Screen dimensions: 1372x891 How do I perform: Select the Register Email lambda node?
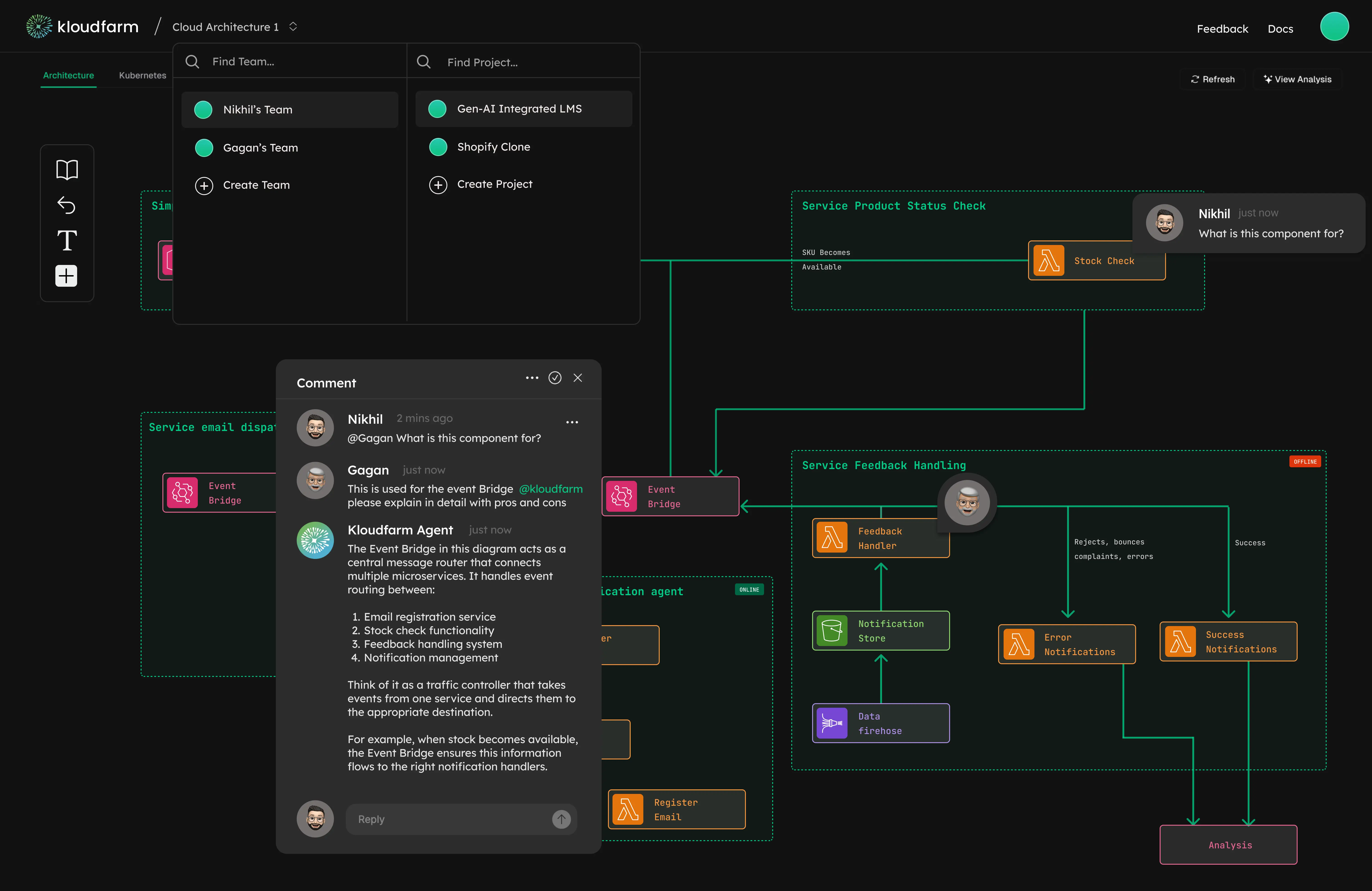[x=676, y=809]
